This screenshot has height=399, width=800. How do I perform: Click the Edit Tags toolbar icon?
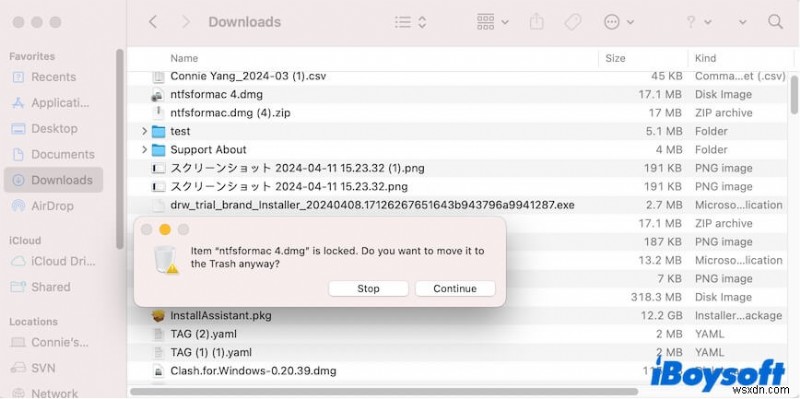(572, 22)
